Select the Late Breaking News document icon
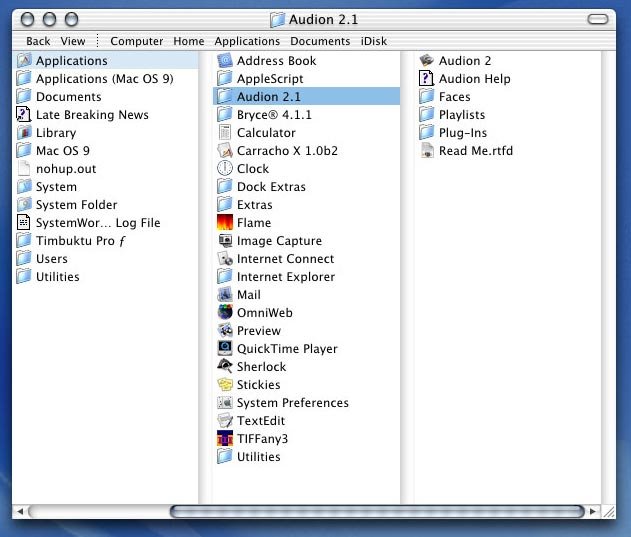 pos(23,115)
